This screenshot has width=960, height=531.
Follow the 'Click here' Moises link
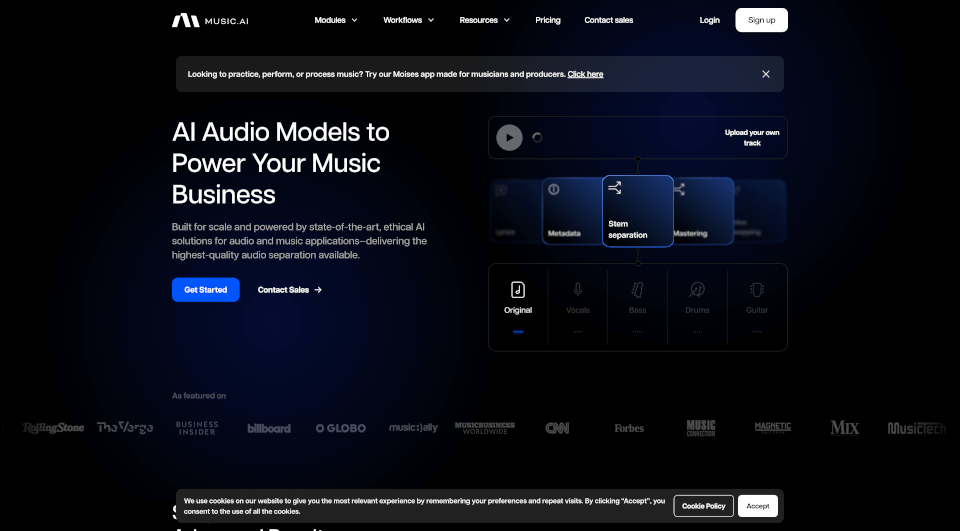(585, 74)
